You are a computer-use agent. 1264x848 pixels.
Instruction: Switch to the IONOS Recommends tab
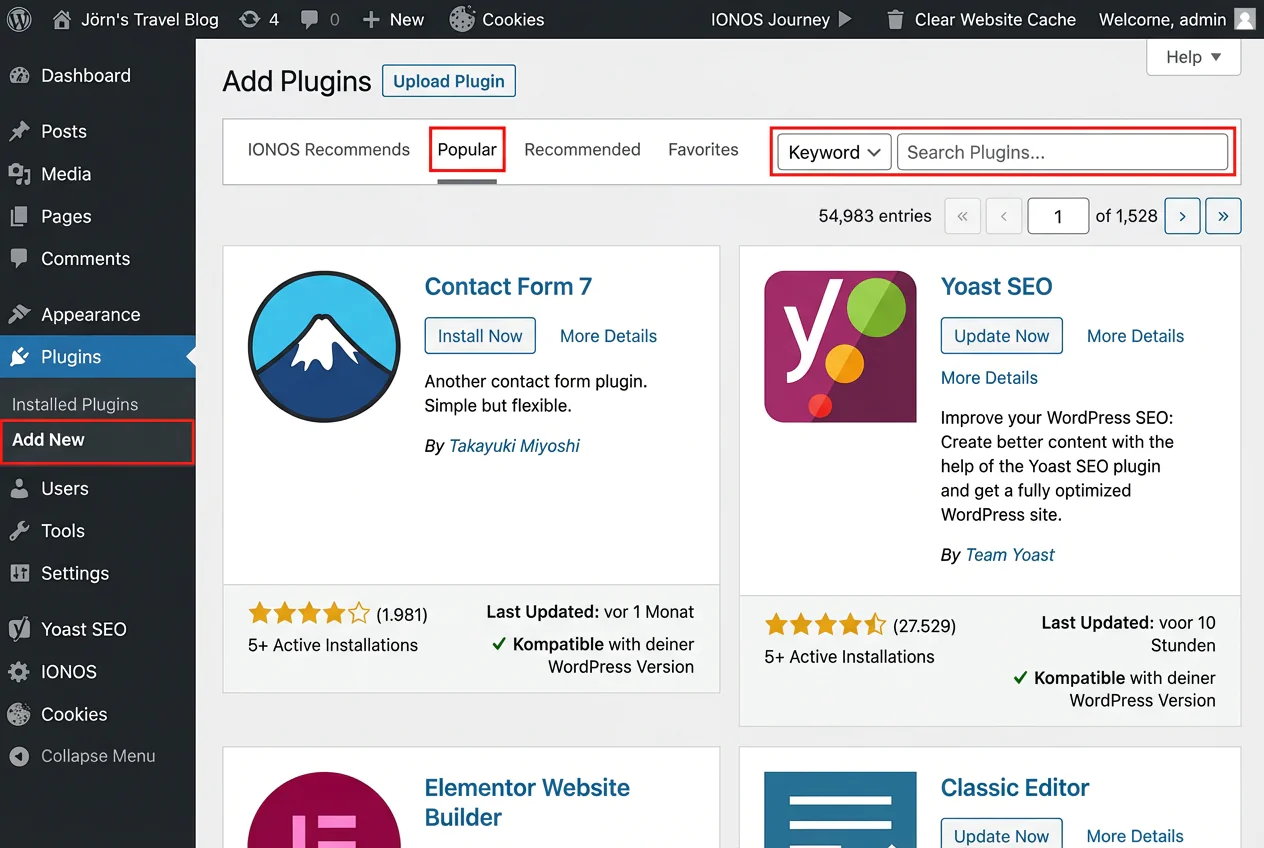pos(329,150)
